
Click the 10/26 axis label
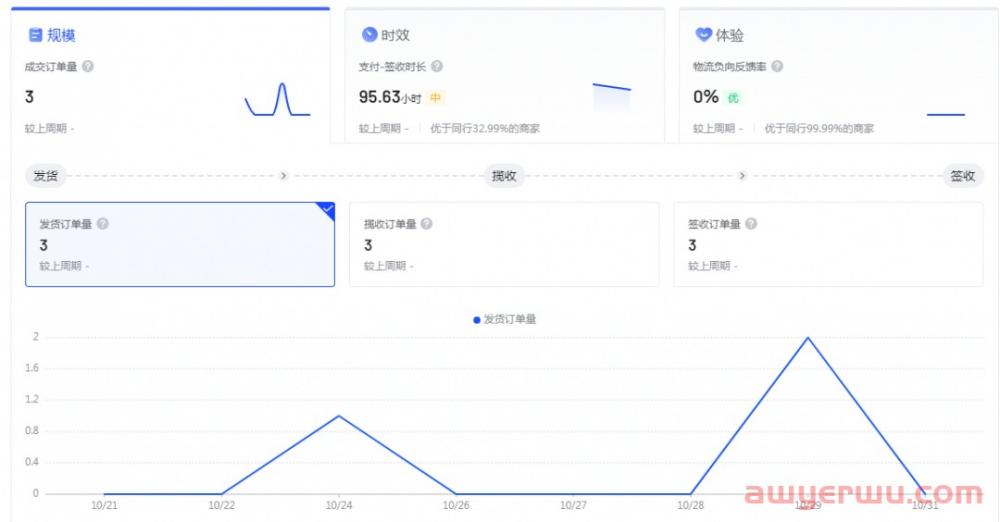(x=456, y=505)
